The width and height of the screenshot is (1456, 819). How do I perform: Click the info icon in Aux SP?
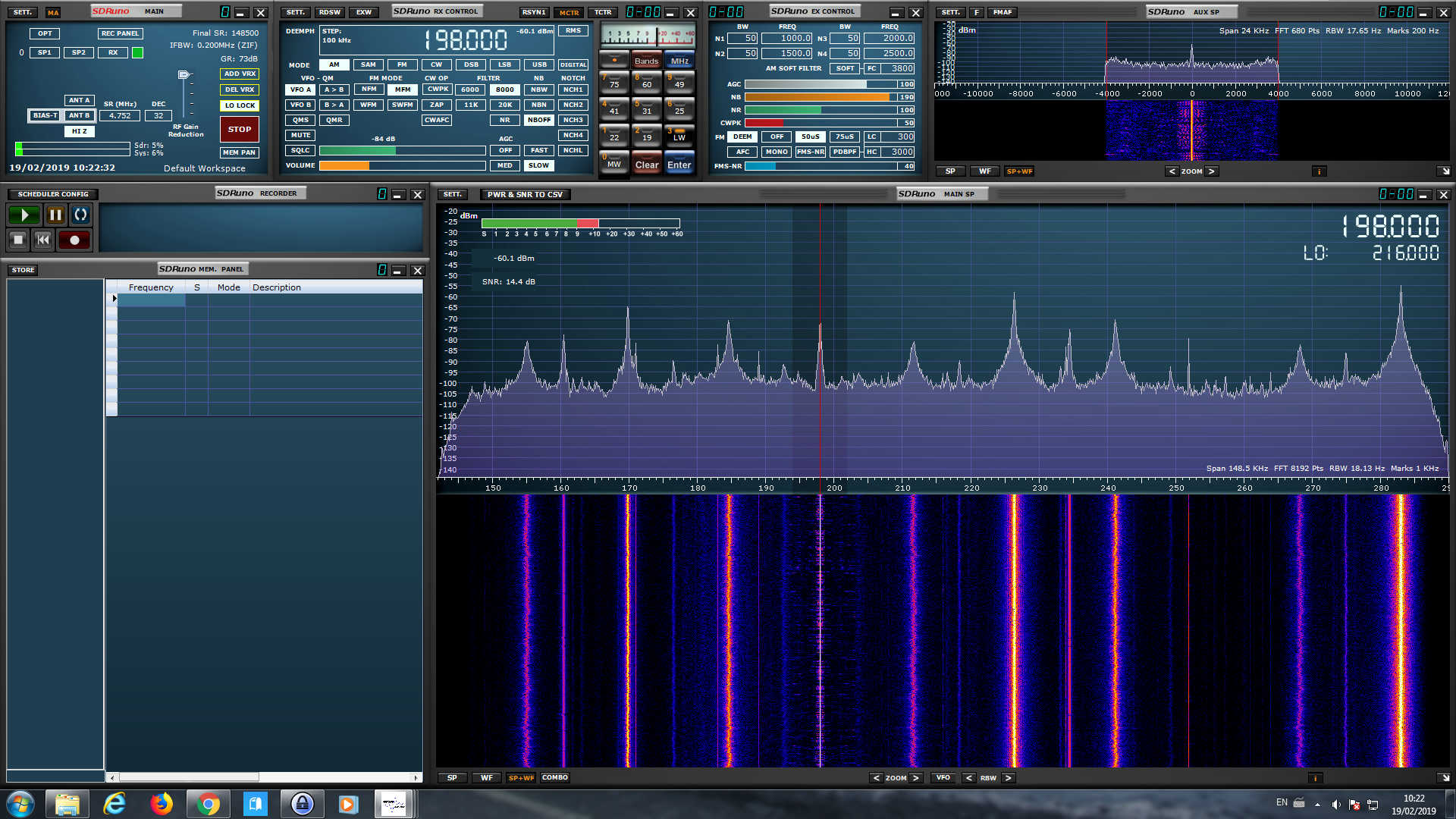pyautogui.click(x=1319, y=171)
